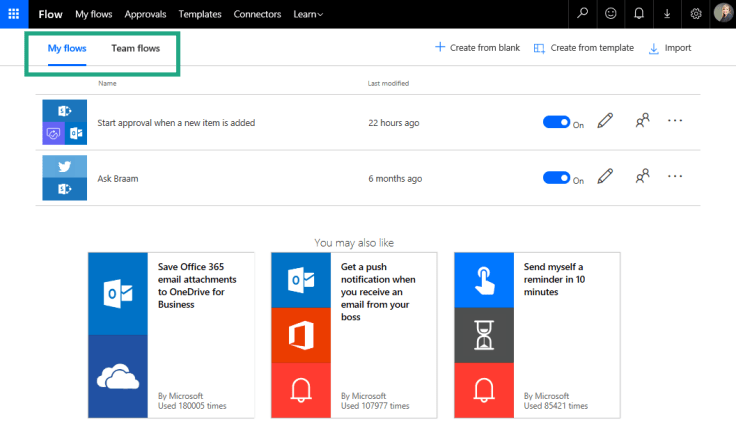Open the Start approval when new item link
This screenshot has height=424, width=736.
(x=176, y=123)
